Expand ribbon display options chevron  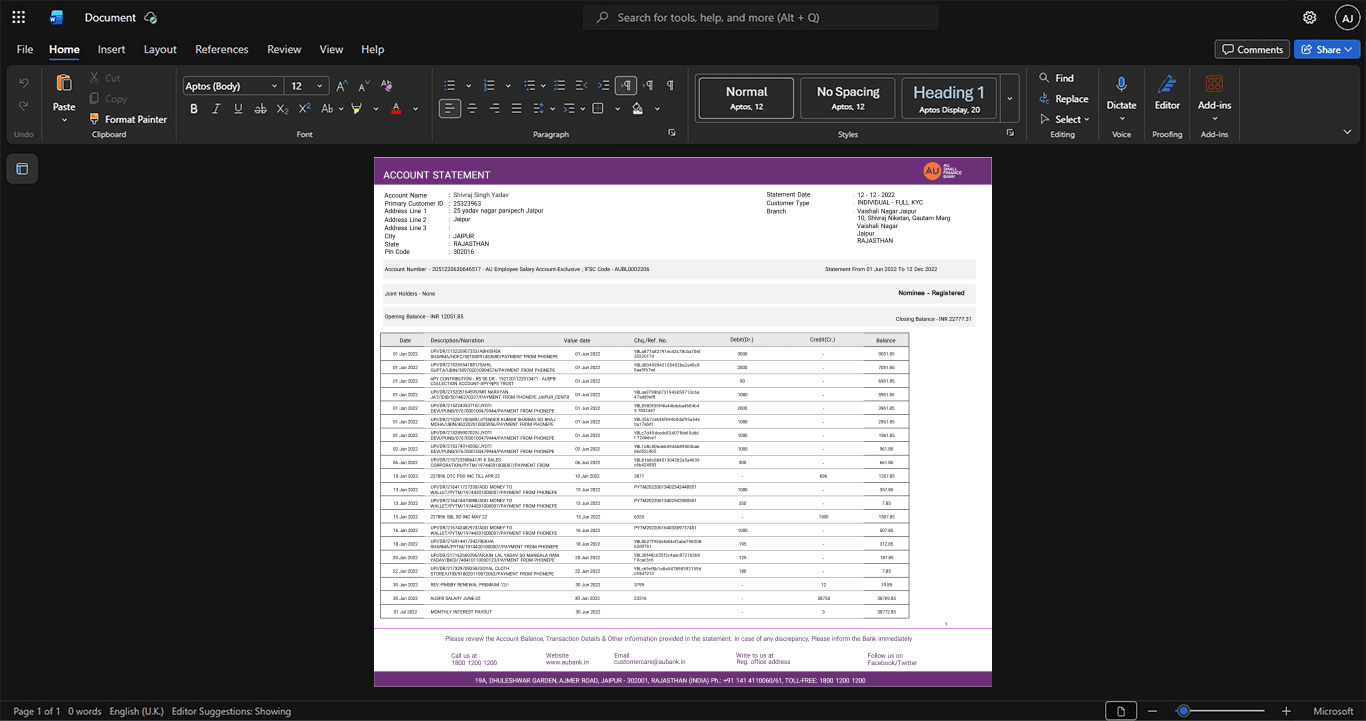(x=1347, y=132)
